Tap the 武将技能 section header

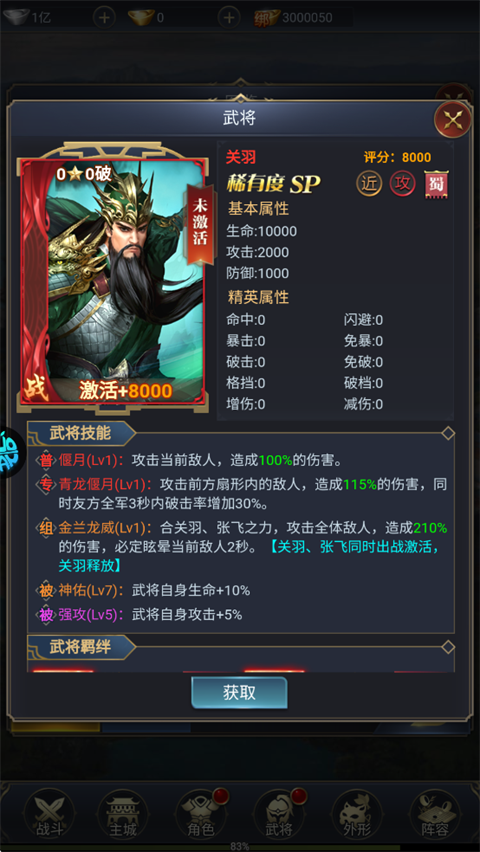pyautogui.click(x=80, y=433)
